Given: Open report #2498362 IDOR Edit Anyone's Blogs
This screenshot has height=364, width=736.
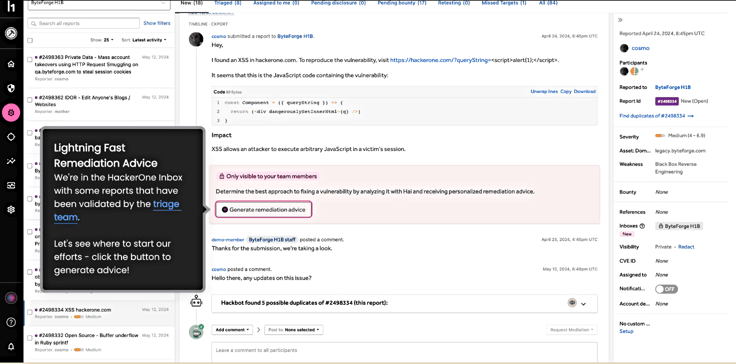Looking at the screenshot, I should (83, 101).
